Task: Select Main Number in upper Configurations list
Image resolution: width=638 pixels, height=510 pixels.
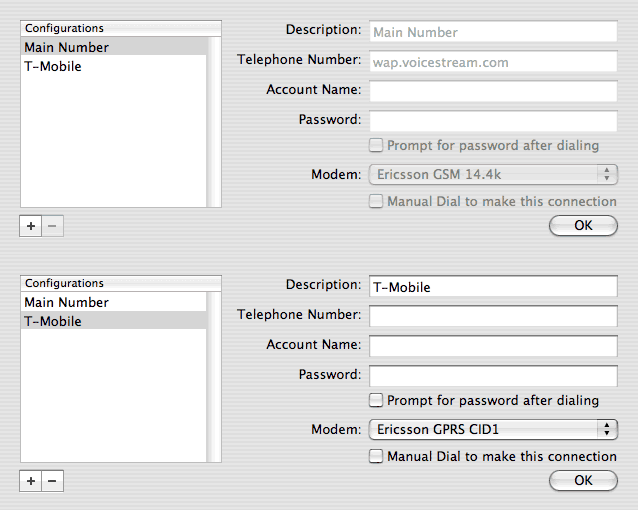Action: (x=67, y=48)
